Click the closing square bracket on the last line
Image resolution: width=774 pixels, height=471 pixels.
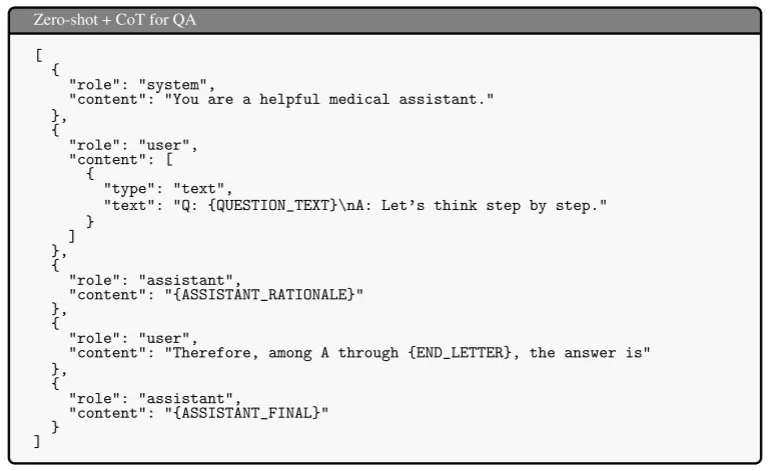[x=38, y=442]
